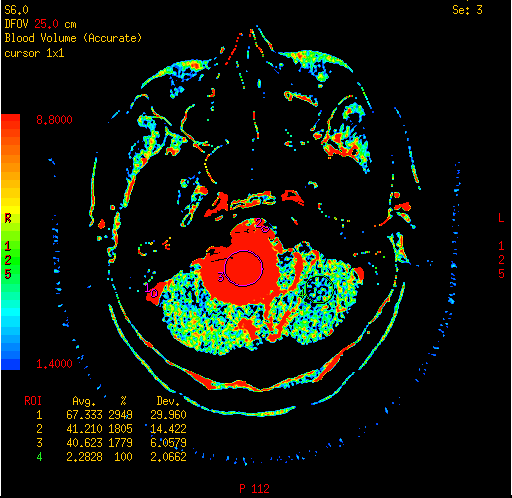
Task: Click the color scale minimum value 1.4000
Action: (x=54, y=364)
